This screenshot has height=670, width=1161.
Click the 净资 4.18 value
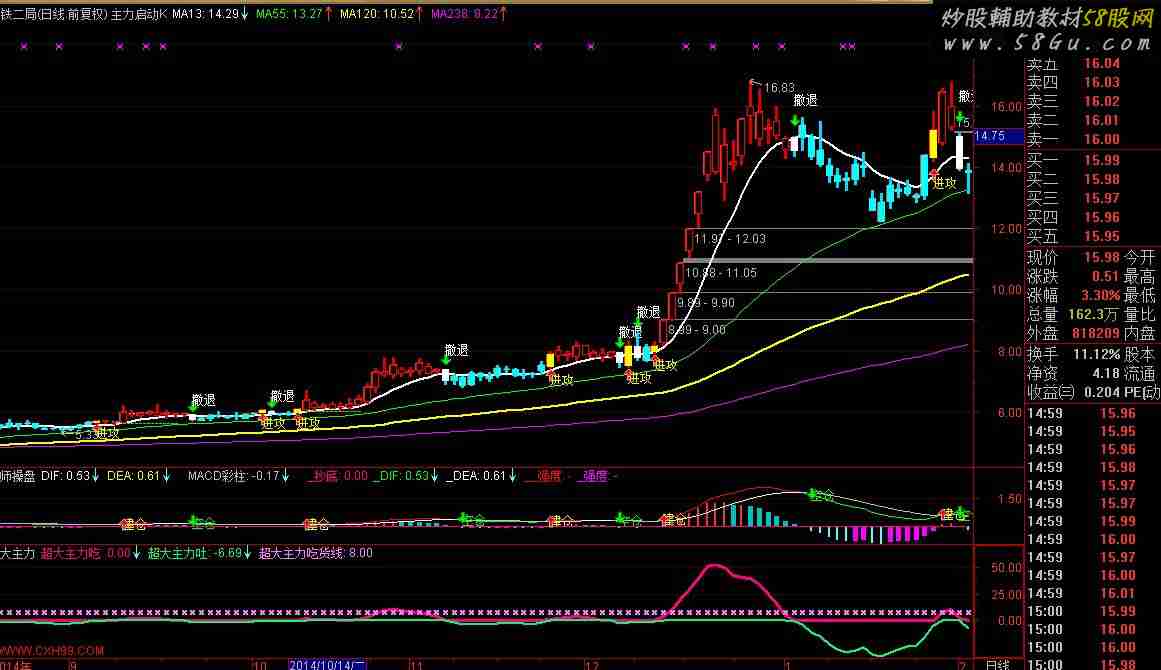tap(1105, 374)
